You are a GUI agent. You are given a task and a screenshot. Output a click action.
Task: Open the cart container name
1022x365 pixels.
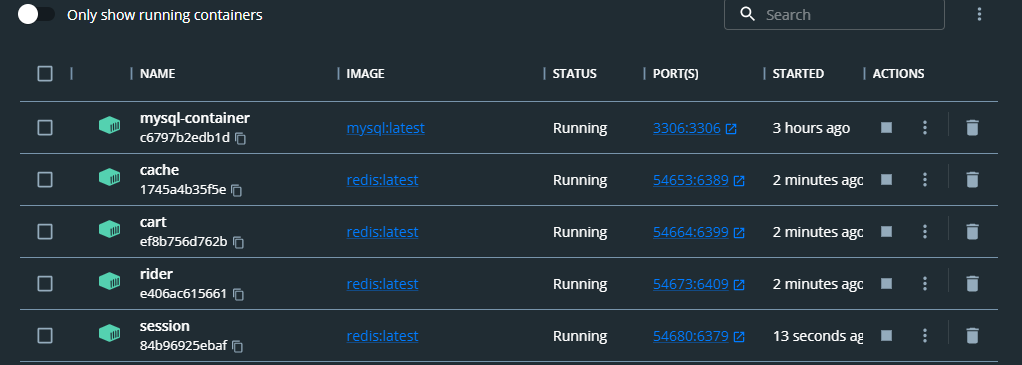(x=153, y=222)
